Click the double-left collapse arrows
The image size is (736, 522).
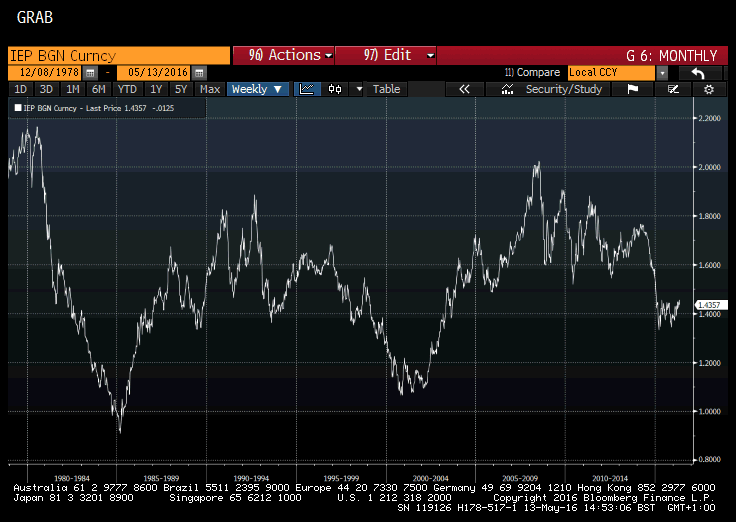(464, 89)
